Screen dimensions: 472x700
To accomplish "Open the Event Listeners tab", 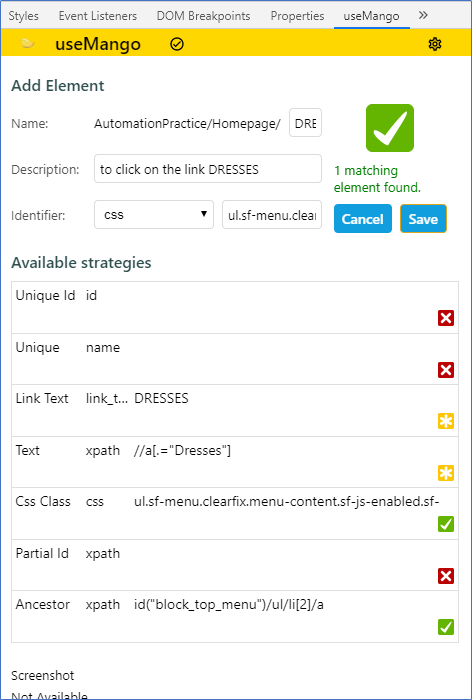I will click(98, 16).
